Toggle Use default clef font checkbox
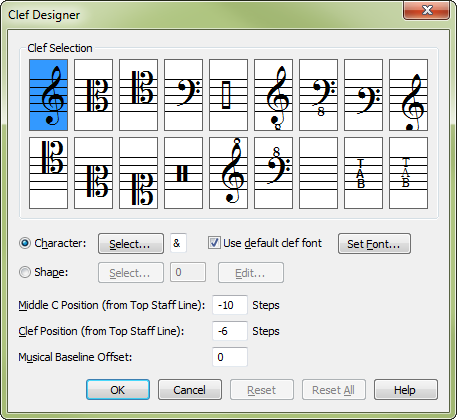The image size is (457, 420). [x=214, y=243]
